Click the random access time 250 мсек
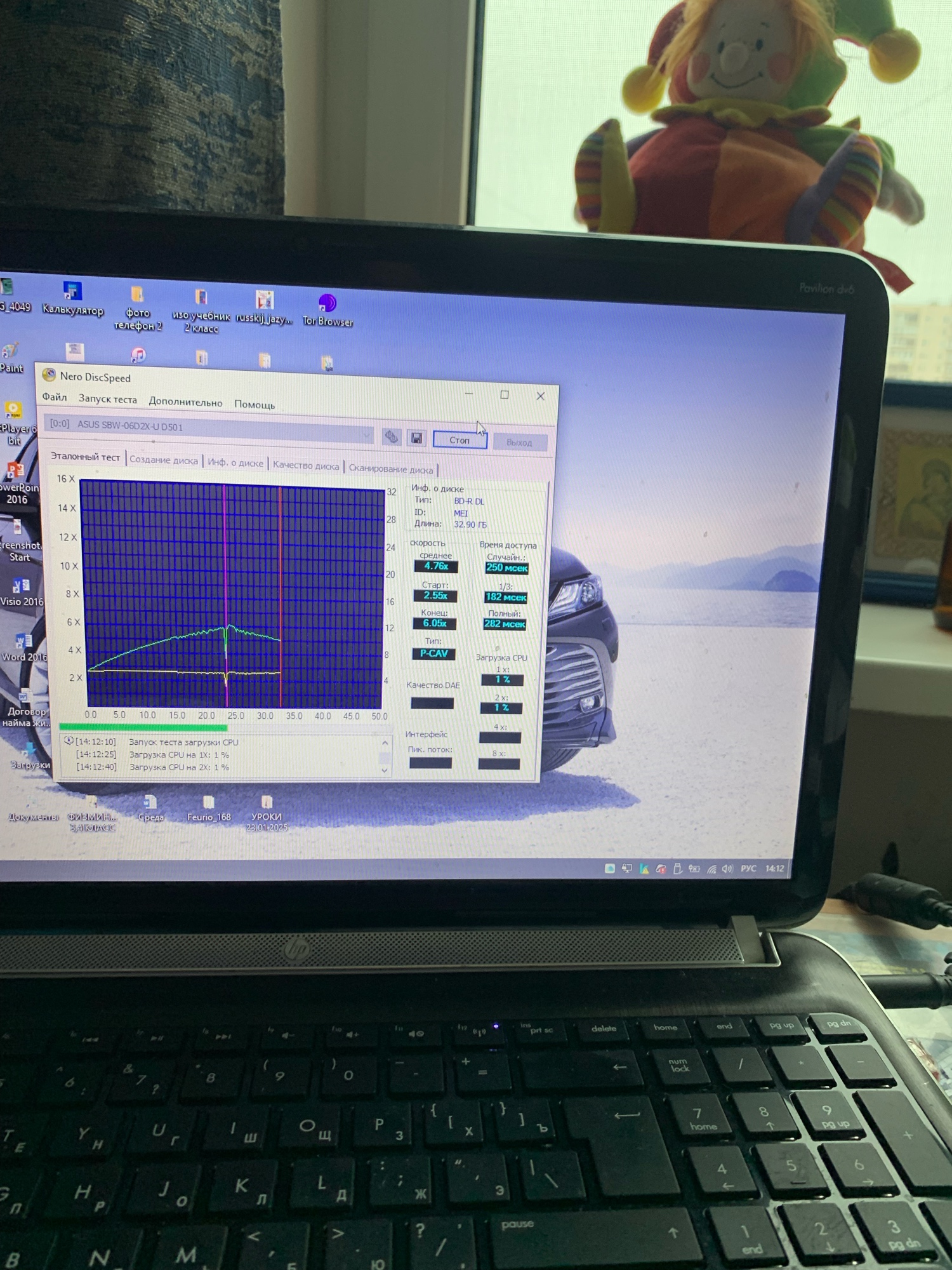 click(506, 568)
